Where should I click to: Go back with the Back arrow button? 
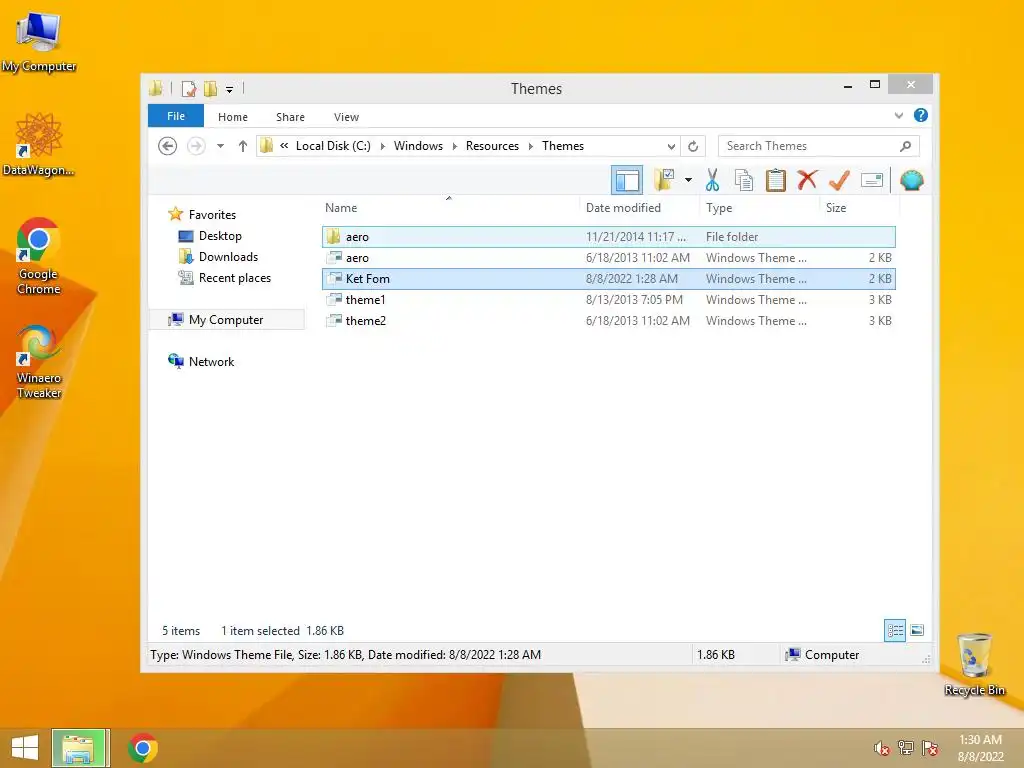(x=167, y=146)
